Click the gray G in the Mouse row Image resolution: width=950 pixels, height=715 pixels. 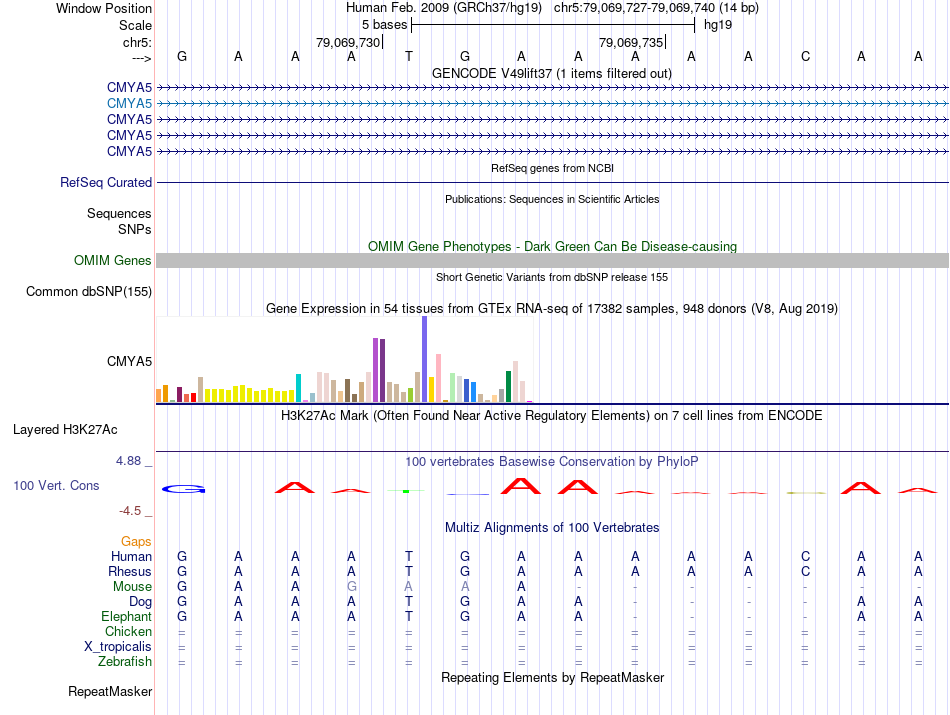351,587
